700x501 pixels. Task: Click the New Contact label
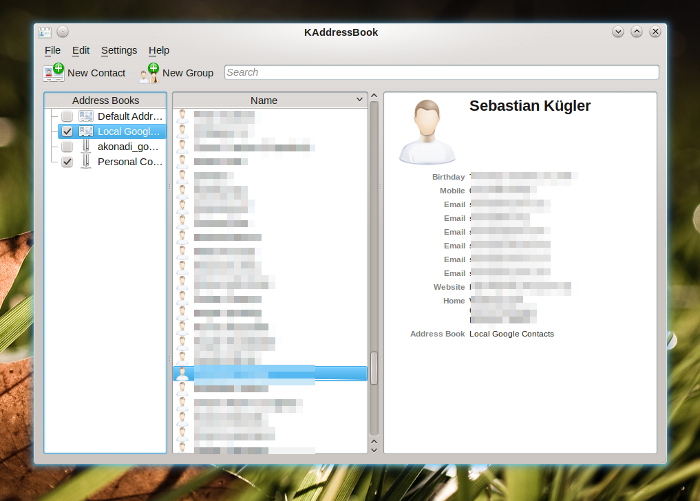click(96, 73)
